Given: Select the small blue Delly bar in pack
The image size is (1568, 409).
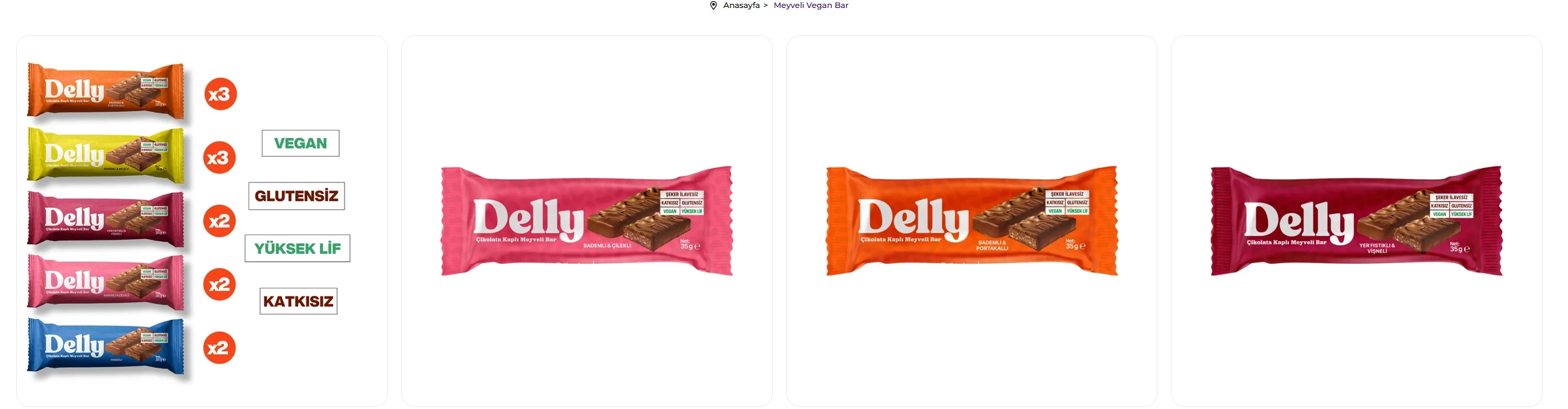Looking at the screenshot, I should [105, 345].
